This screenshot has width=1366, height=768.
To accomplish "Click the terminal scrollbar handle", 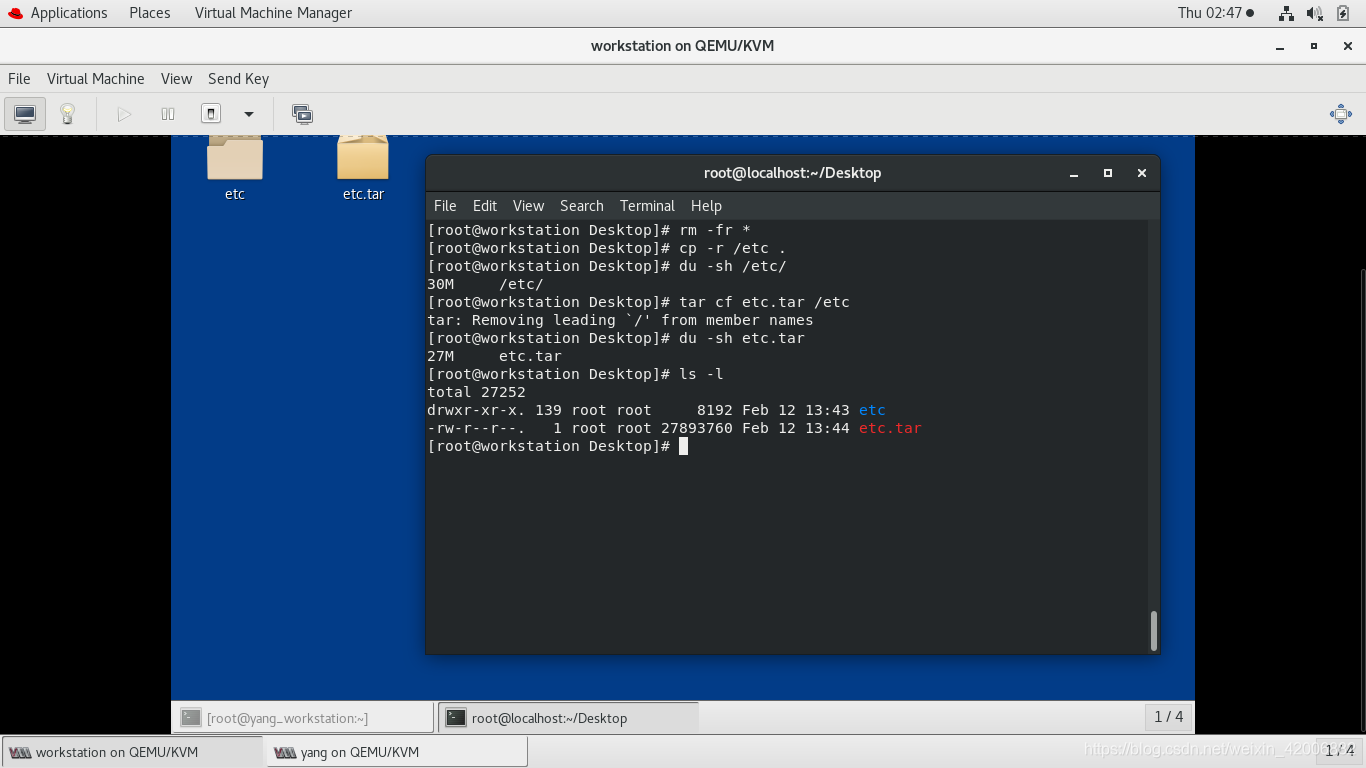I will coord(1154,630).
